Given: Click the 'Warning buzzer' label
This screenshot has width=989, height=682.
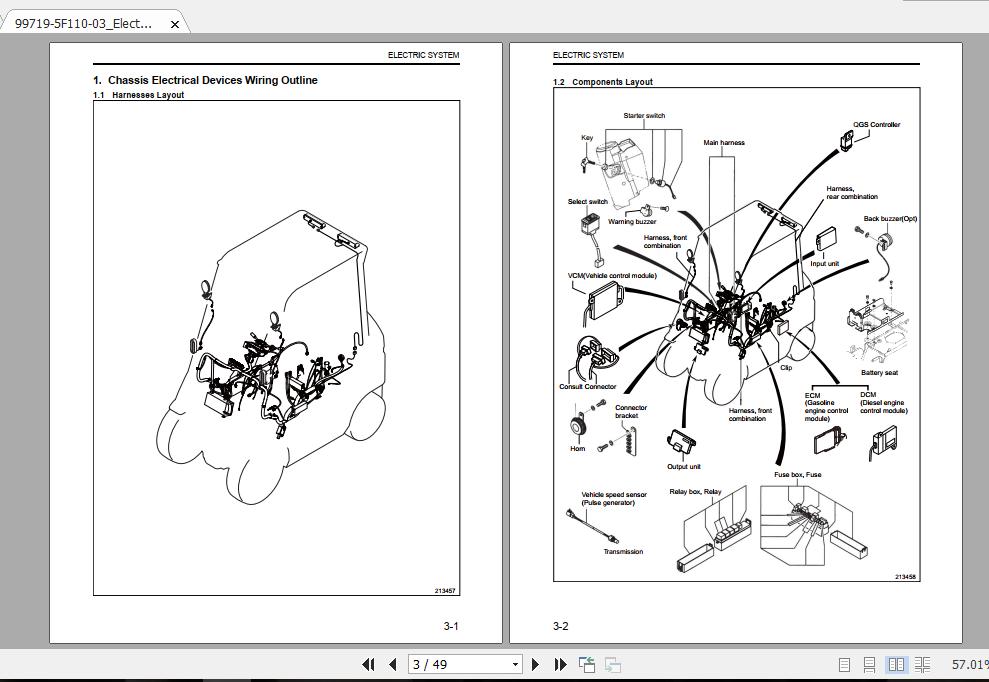Looking at the screenshot, I should pyautogui.click(x=632, y=221).
